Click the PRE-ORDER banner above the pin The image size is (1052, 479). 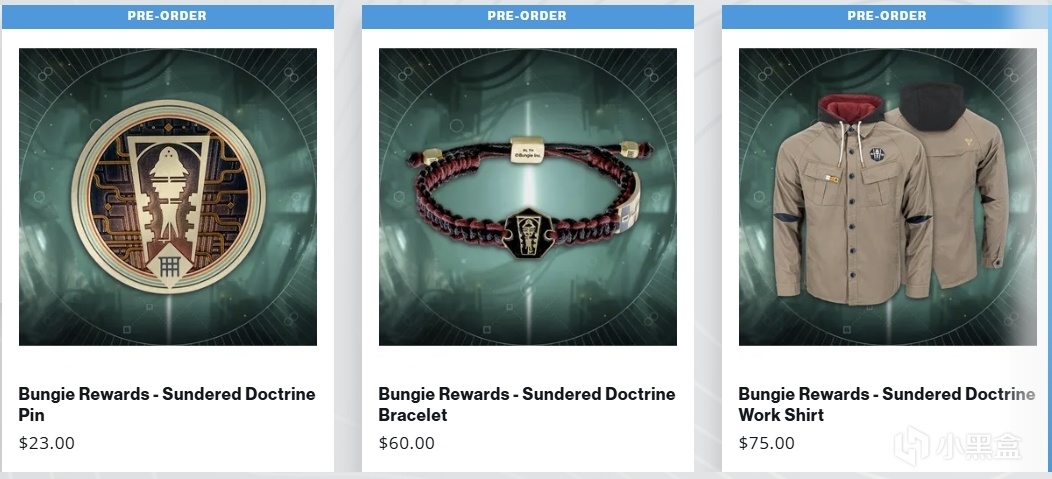(x=168, y=16)
